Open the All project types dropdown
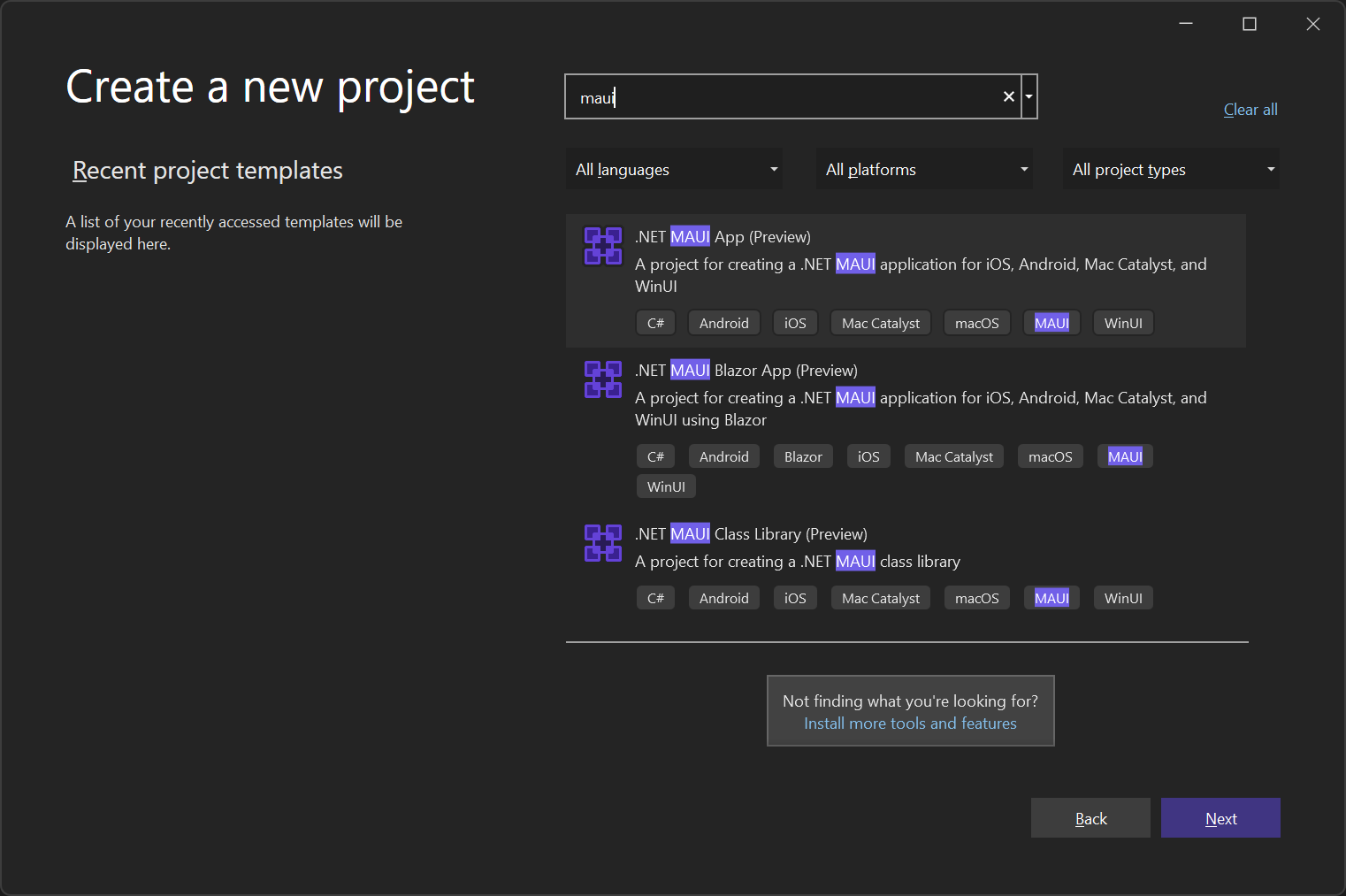This screenshot has width=1346, height=896. click(x=1170, y=169)
